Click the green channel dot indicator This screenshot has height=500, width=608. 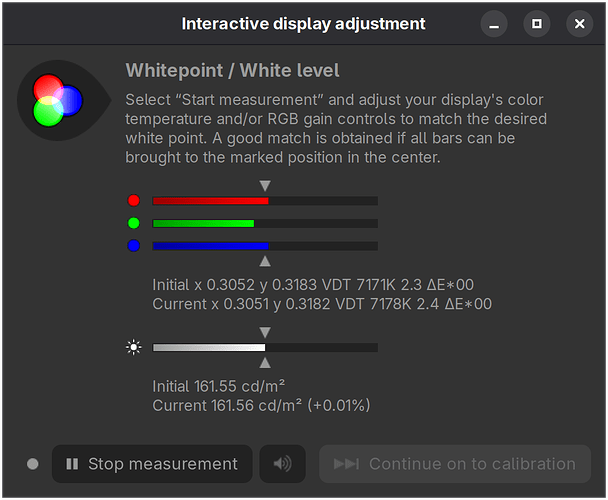pyautogui.click(x=134, y=223)
